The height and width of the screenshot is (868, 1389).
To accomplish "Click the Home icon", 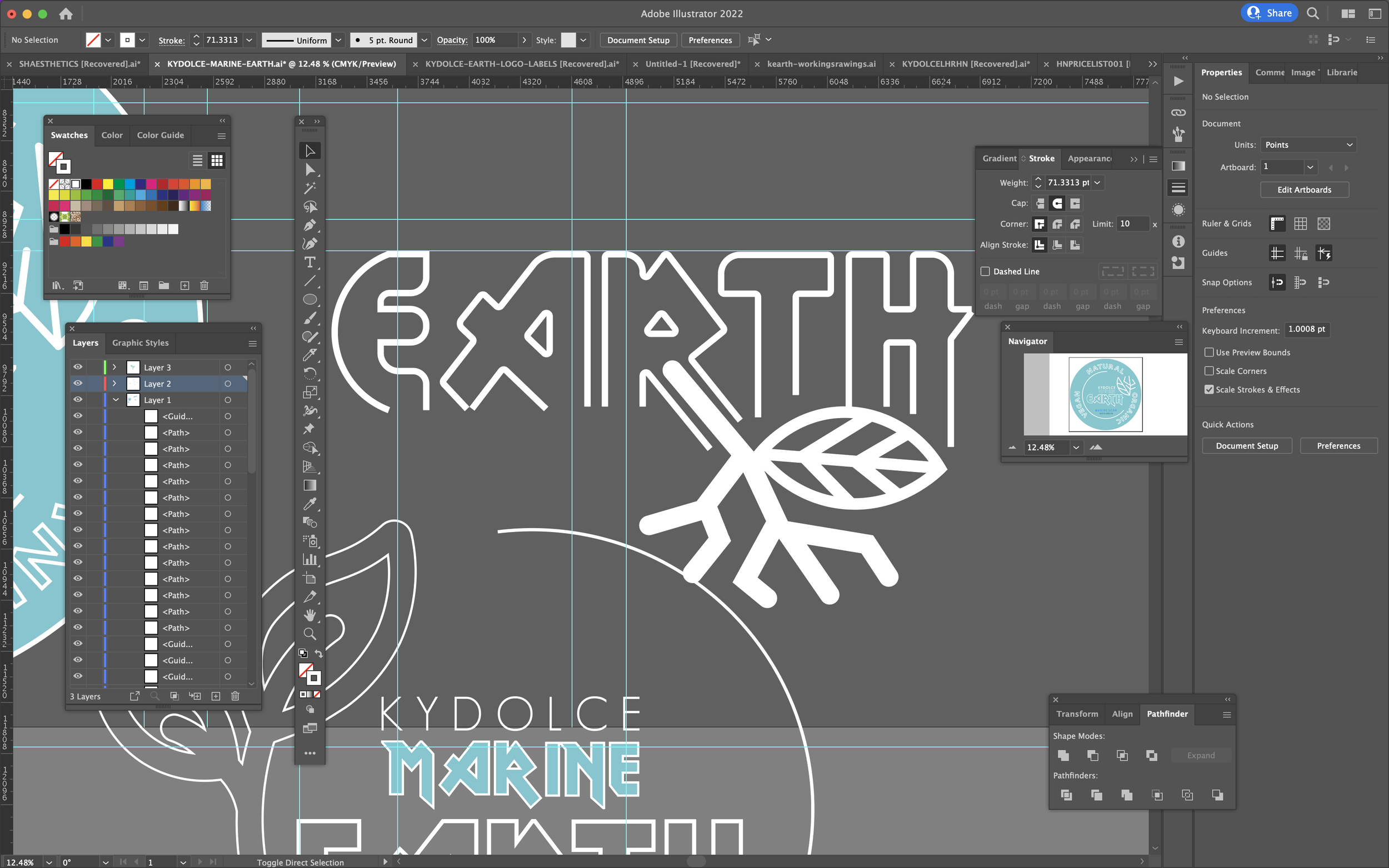I will point(66,13).
